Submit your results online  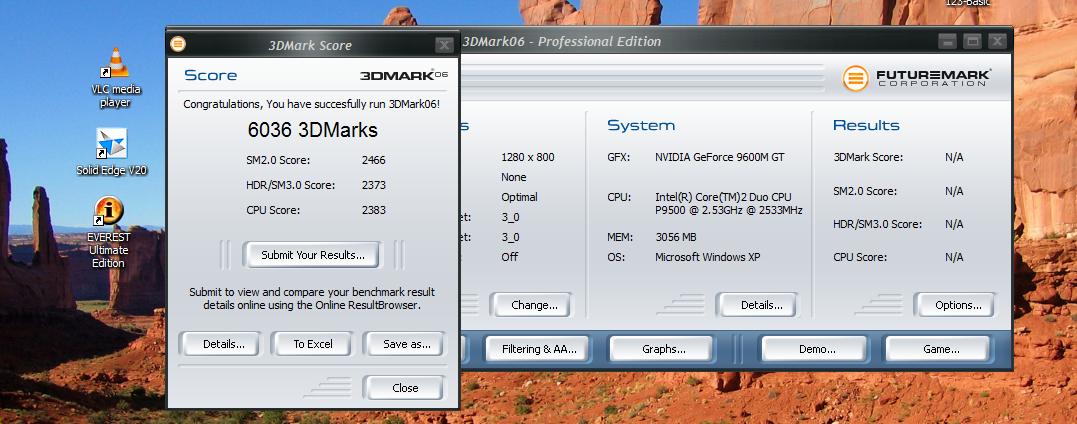(312, 255)
